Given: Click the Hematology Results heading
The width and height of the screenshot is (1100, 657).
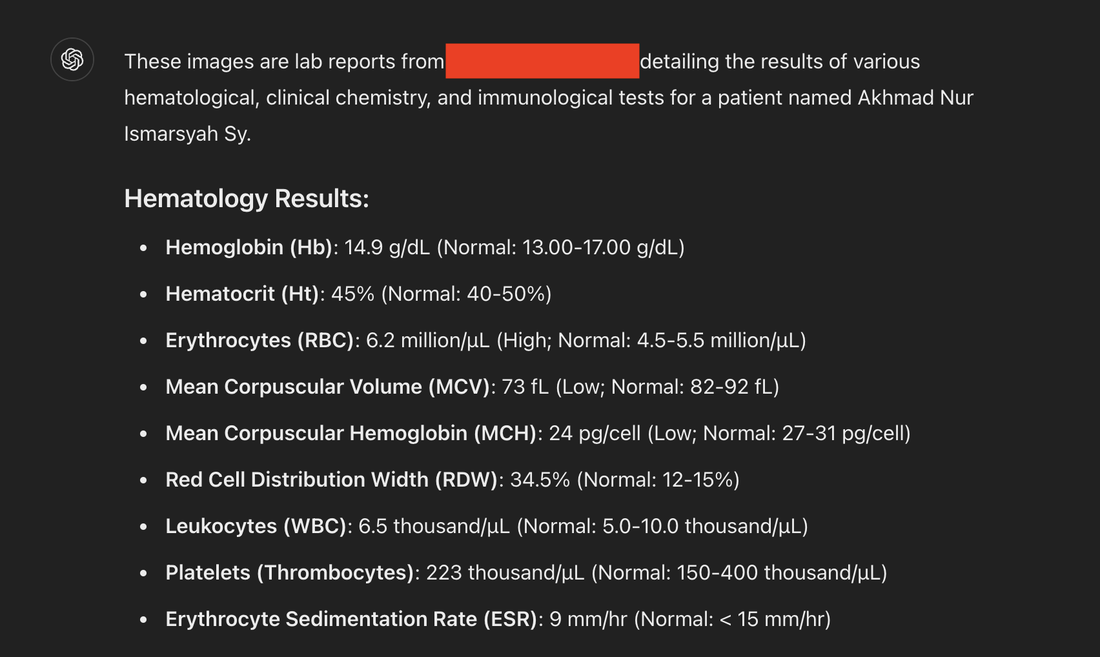Looking at the screenshot, I should 246,198.
